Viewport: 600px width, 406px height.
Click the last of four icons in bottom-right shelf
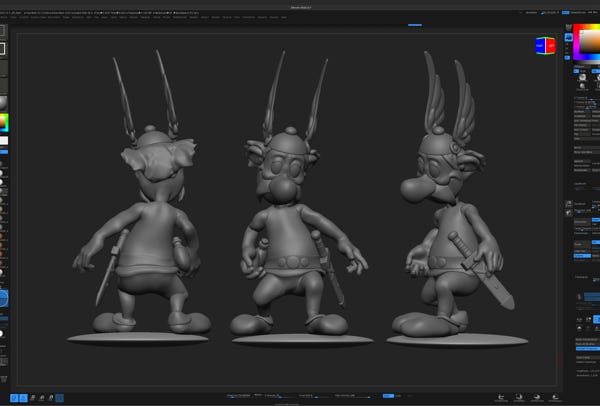[x=555, y=397]
